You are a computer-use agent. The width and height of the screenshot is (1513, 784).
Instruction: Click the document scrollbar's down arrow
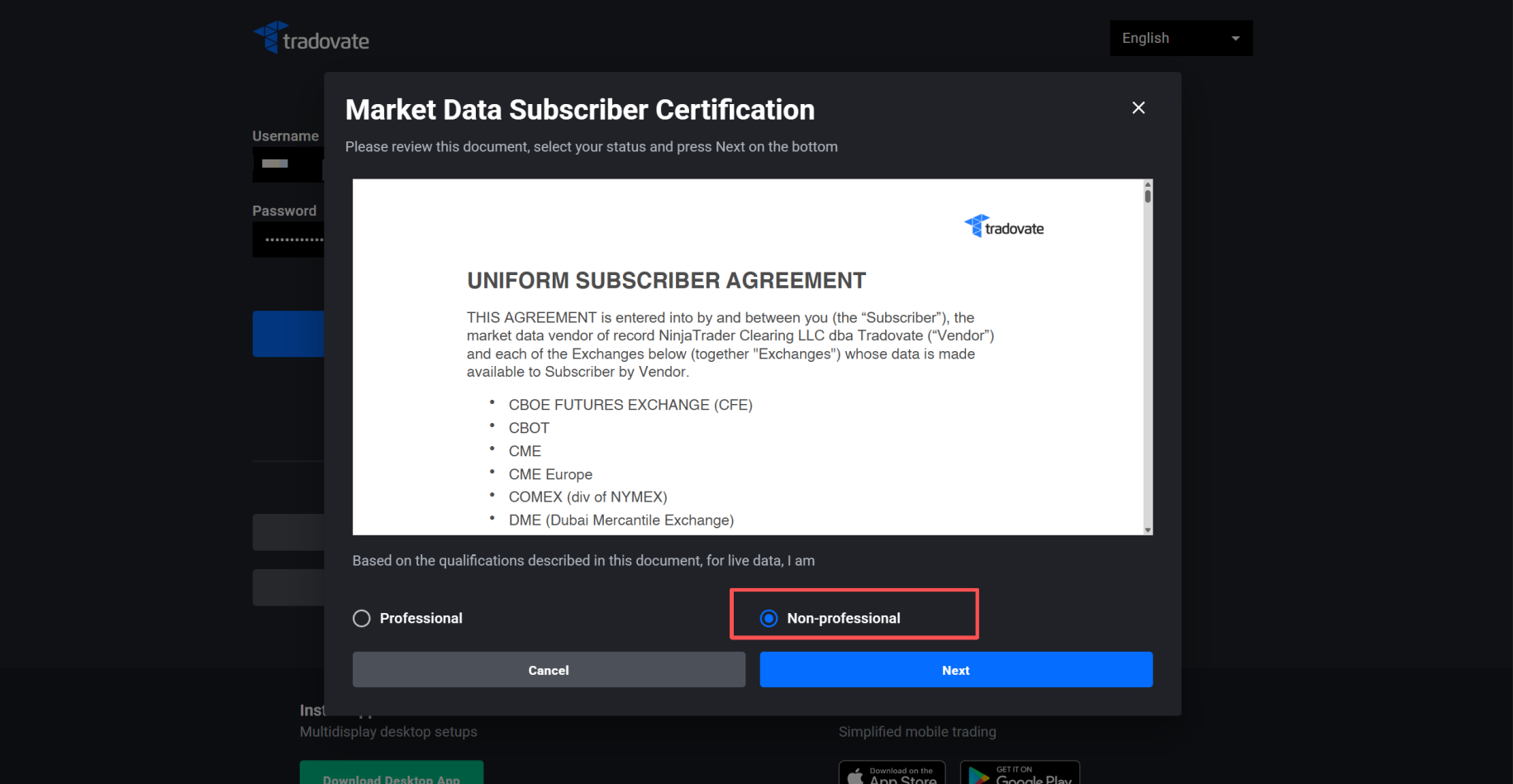[x=1148, y=530]
